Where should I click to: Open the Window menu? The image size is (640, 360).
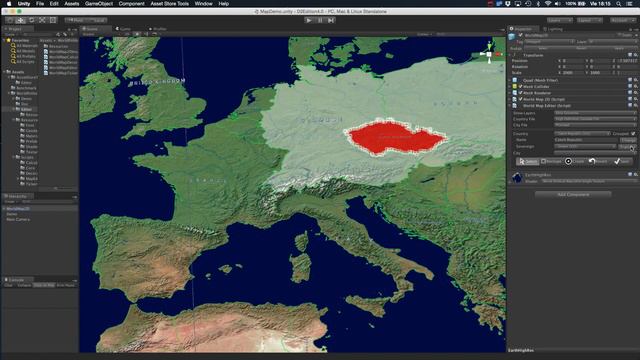click(x=203, y=4)
